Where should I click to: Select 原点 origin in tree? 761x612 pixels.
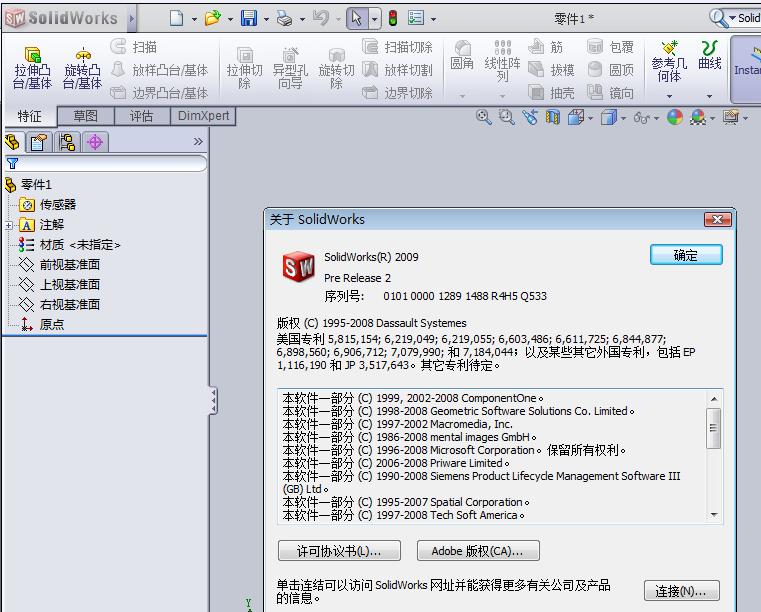[42, 324]
